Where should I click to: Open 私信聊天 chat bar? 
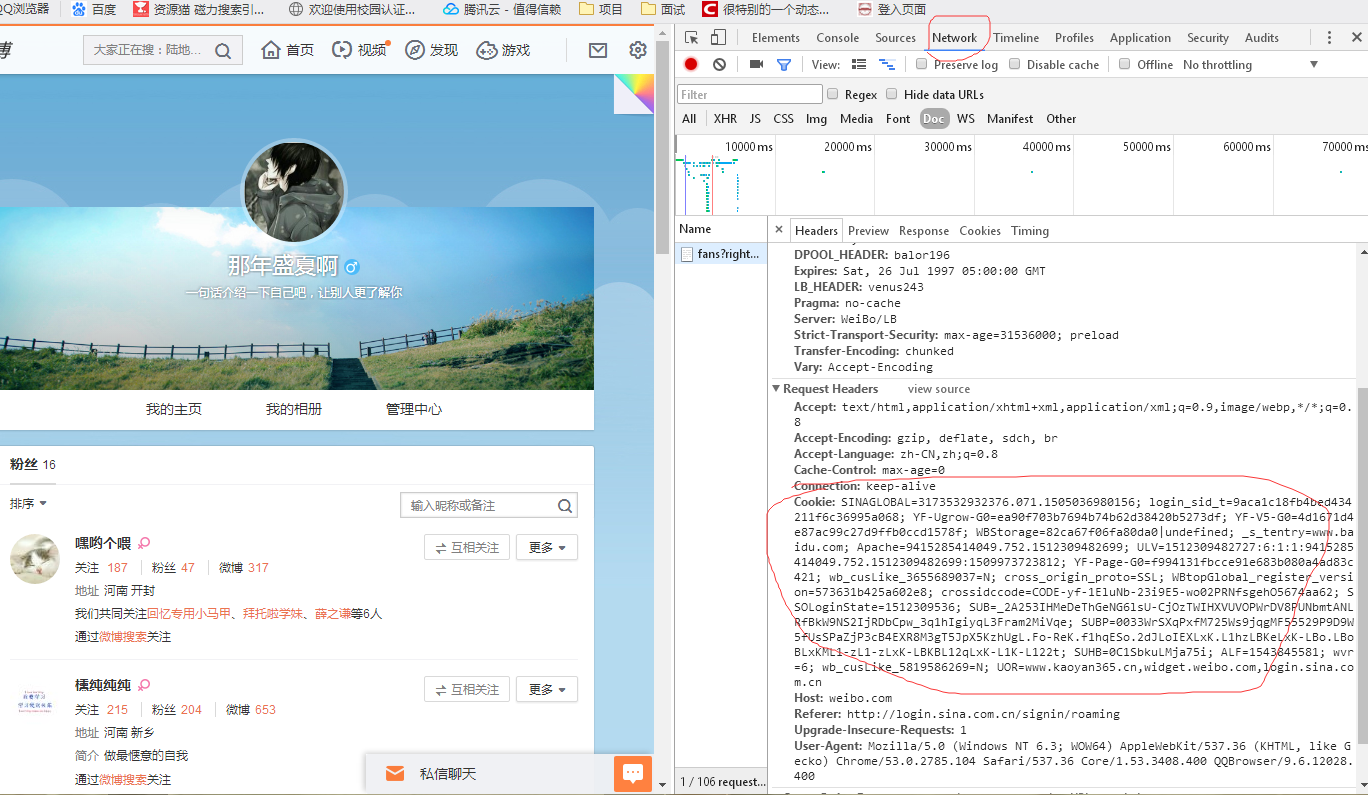[490, 773]
